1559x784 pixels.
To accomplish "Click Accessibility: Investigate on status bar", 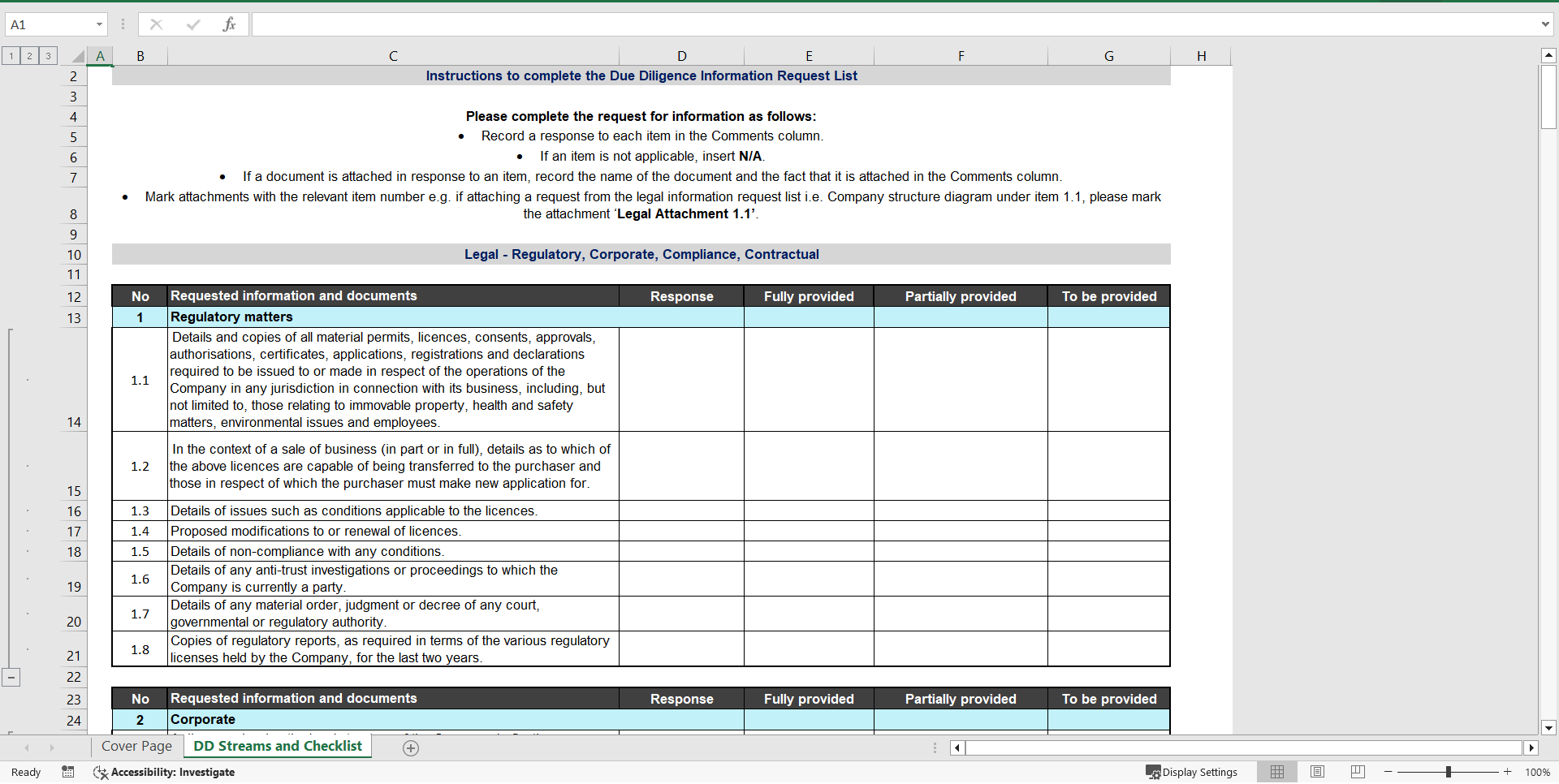I will tap(173, 772).
